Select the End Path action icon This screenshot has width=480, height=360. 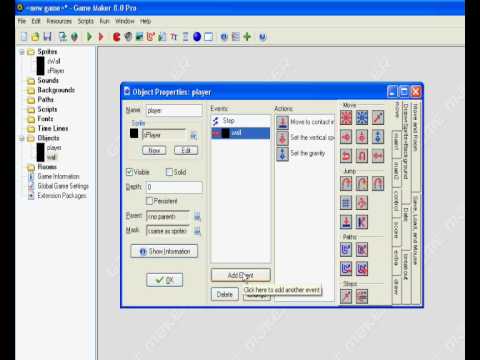[362, 250]
